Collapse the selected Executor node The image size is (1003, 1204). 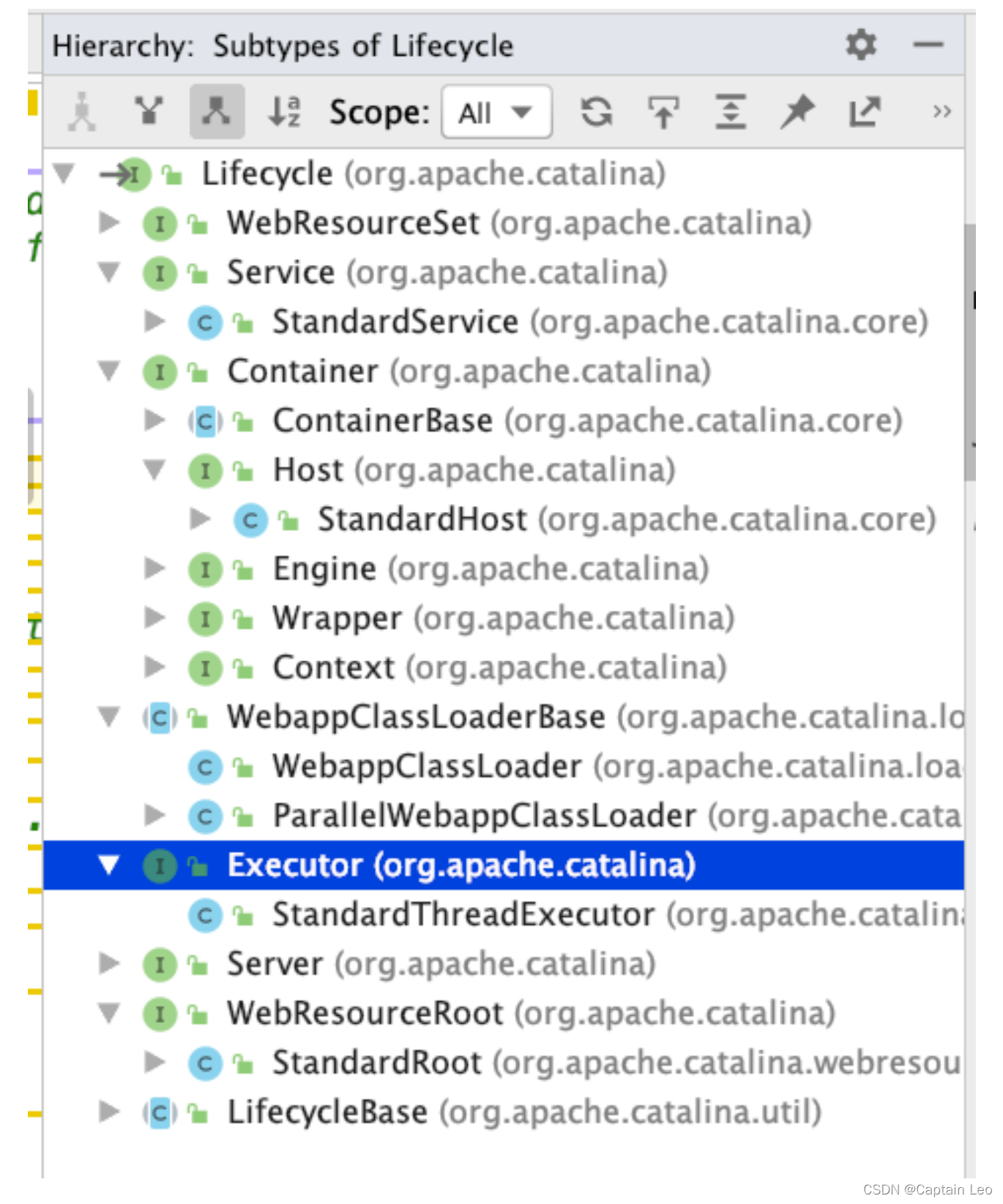tap(109, 866)
